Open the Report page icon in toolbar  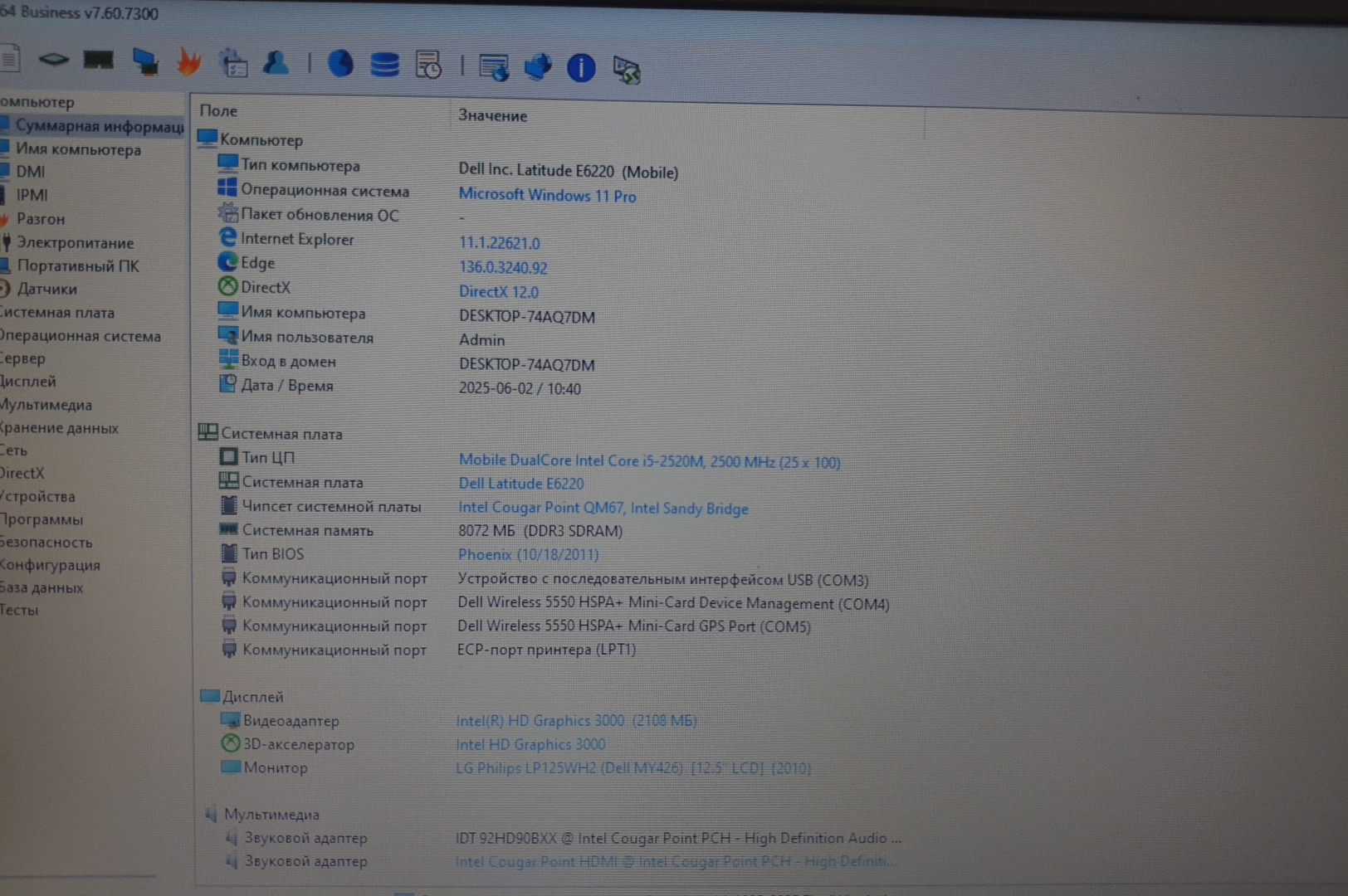coord(8,59)
